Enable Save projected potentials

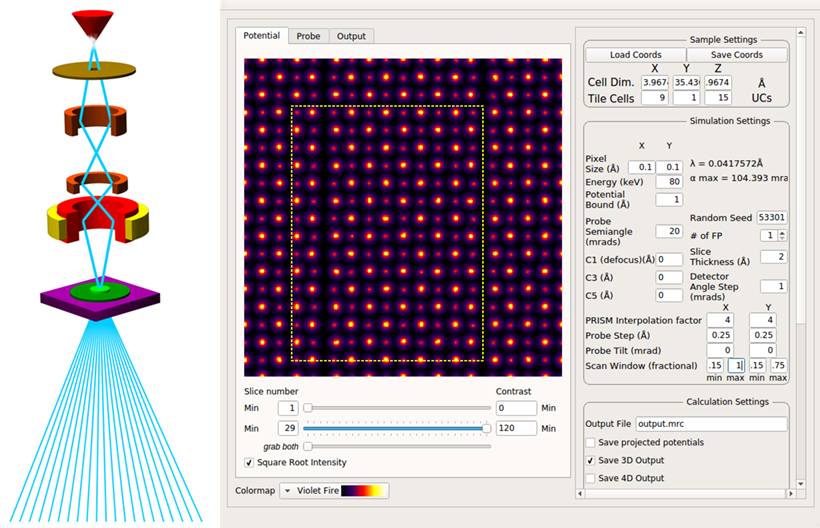click(x=590, y=443)
